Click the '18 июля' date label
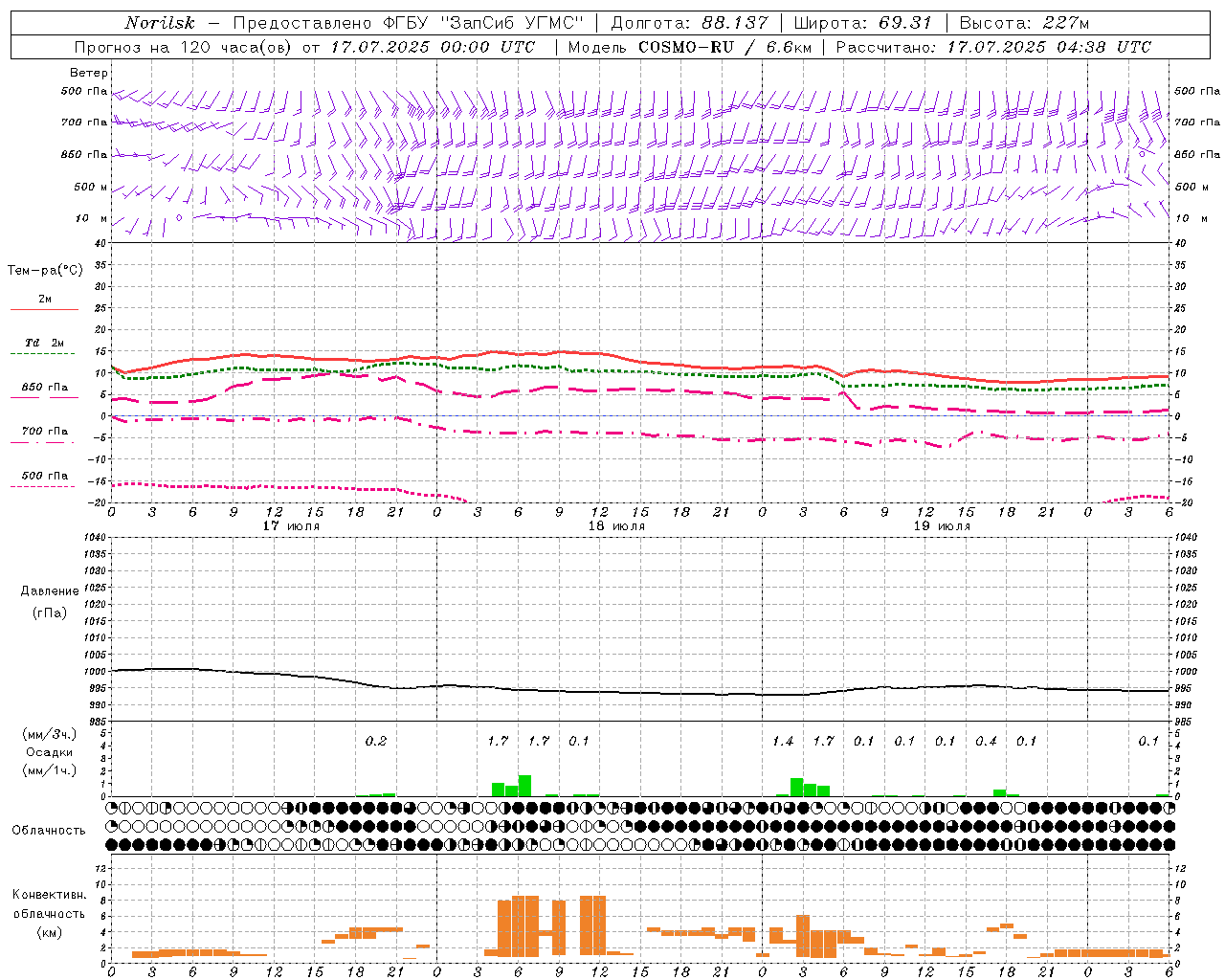1225x980 pixels. (616, 525)
